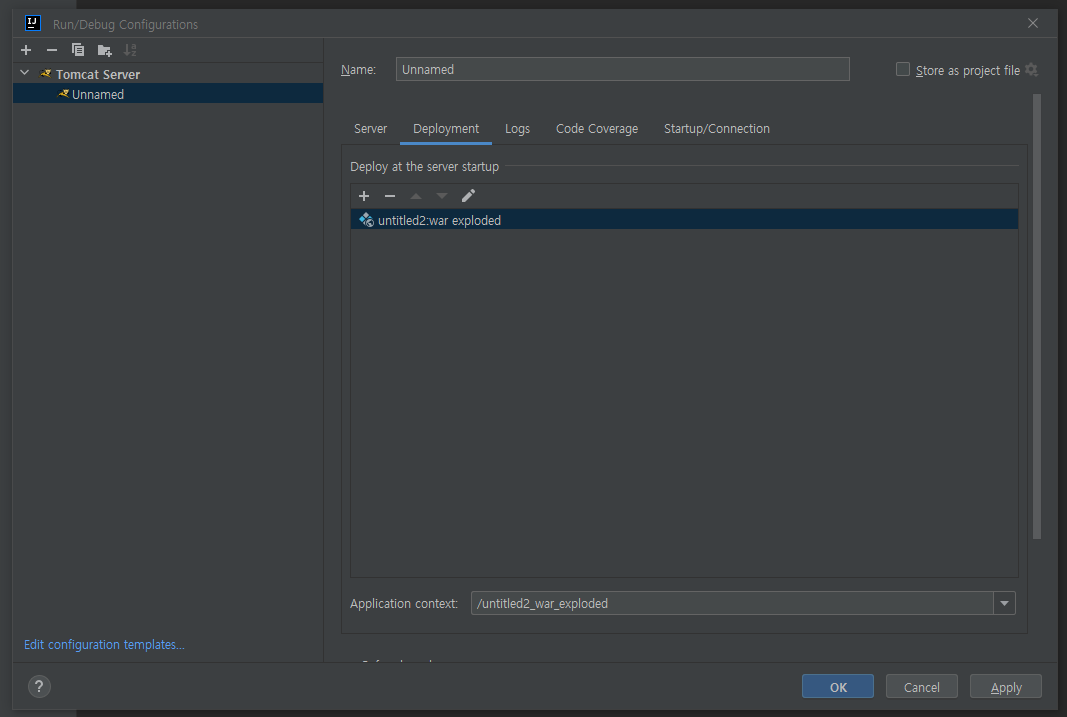The height and width of the screenshot is (717, 1067).
Task: Enable Store as project file checkbox
Action: 903,69
